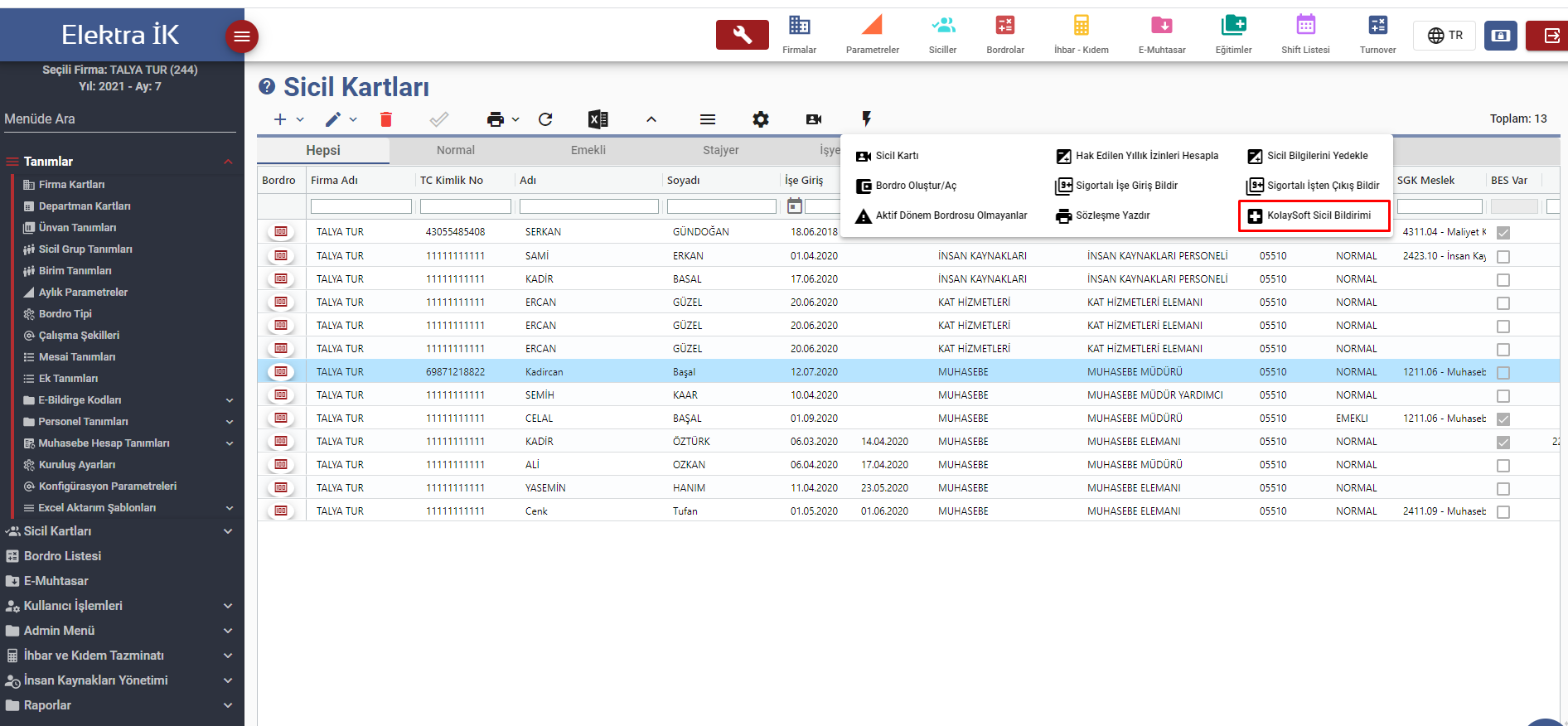The height and width of the screenshot is (726, 1568).
Task: Switch to the Emekli tab
Action: tap(588, 150)
